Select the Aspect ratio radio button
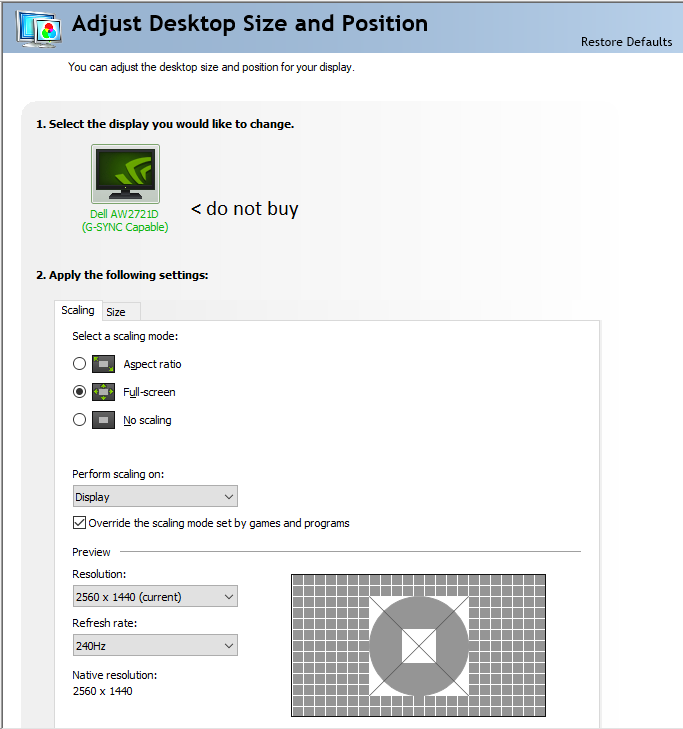Image resolution: width=683 pixels, height=729 pixels. pos(80,364)
